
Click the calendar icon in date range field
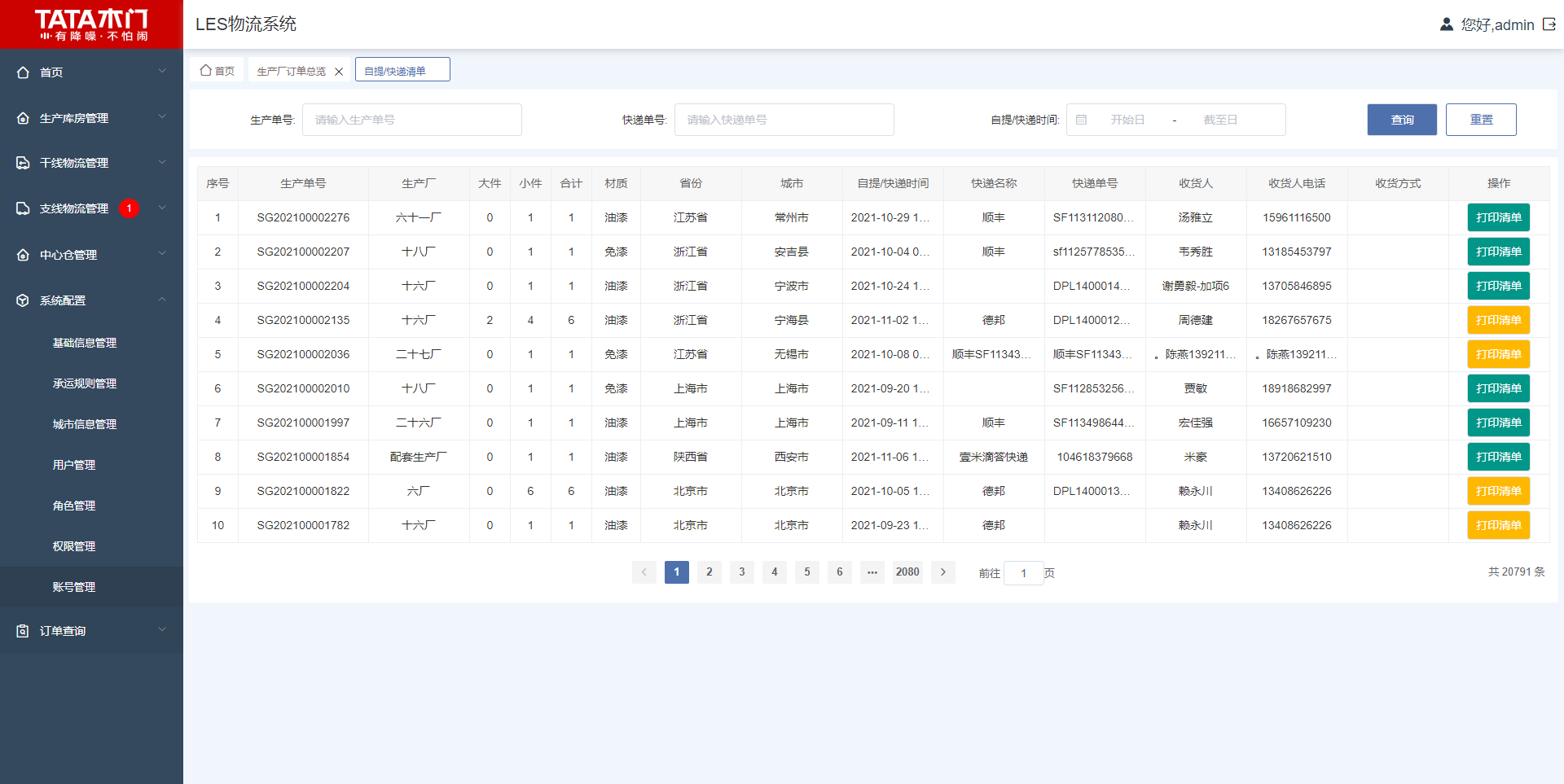pyautogui.click(x=1082, y=120)
